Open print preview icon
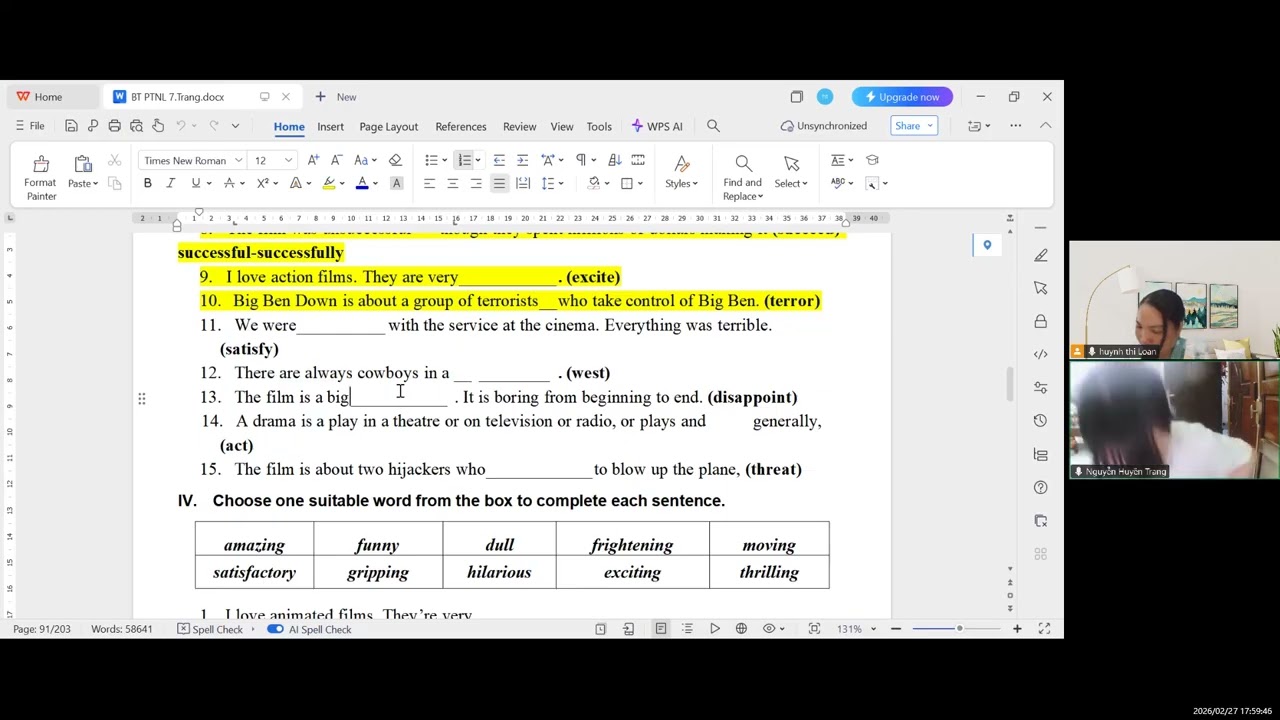This screenshot has width=1280, height=720. click(x=136, y=126)
